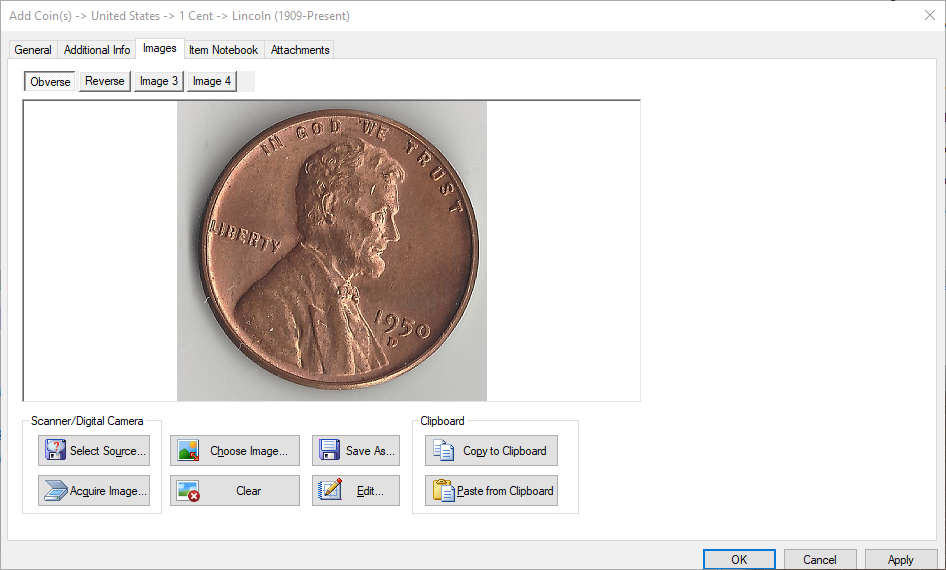The height and width of the screenshot is (570, 946).
Task: Switch to Image 4 slot
Action: [x=212, y=81]
